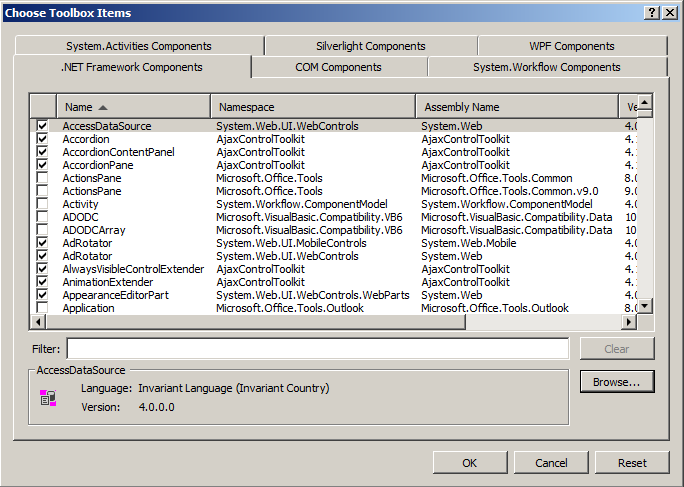
Task: Close the Choose Toolbox Items dialog
Action: coord(669,13)
